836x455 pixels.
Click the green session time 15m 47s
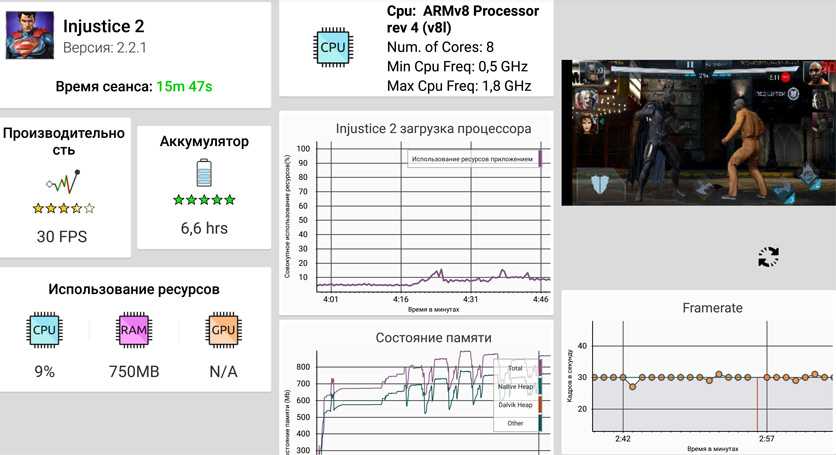click(x=184, y=86)
